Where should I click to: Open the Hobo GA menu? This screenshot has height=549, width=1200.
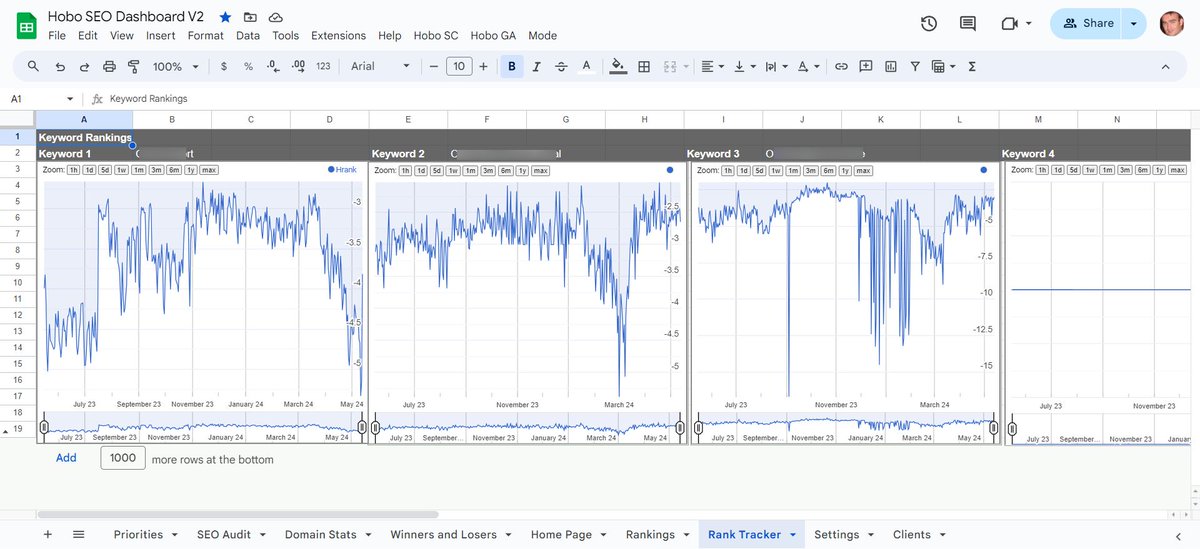click(x=494, y=35)
